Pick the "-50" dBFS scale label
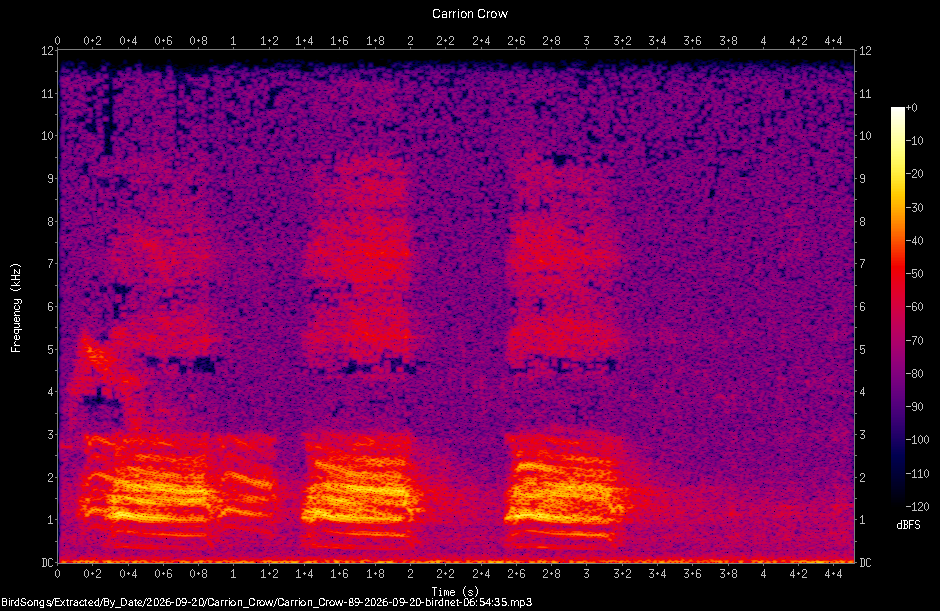The height and width of the screenshot is (611, 940). click(914, 273)
